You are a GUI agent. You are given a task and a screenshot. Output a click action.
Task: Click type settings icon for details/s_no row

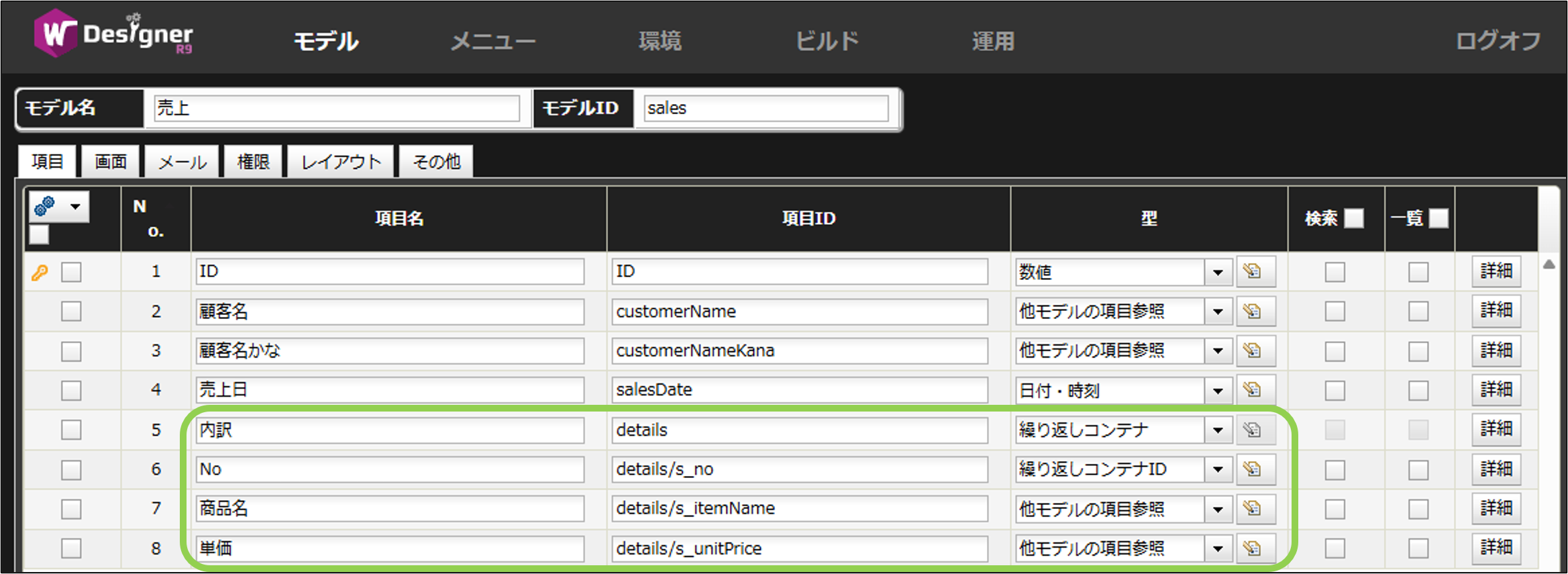coord(1252,469)
